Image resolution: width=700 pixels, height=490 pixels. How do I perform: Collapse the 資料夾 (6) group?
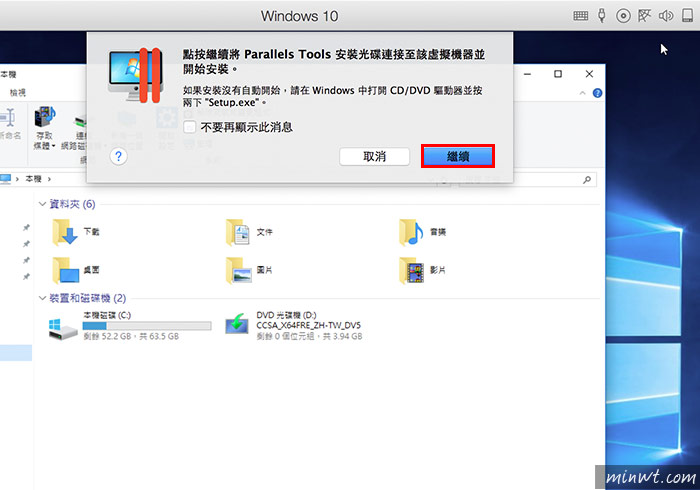pyautogui.click(x=42, y=204)
